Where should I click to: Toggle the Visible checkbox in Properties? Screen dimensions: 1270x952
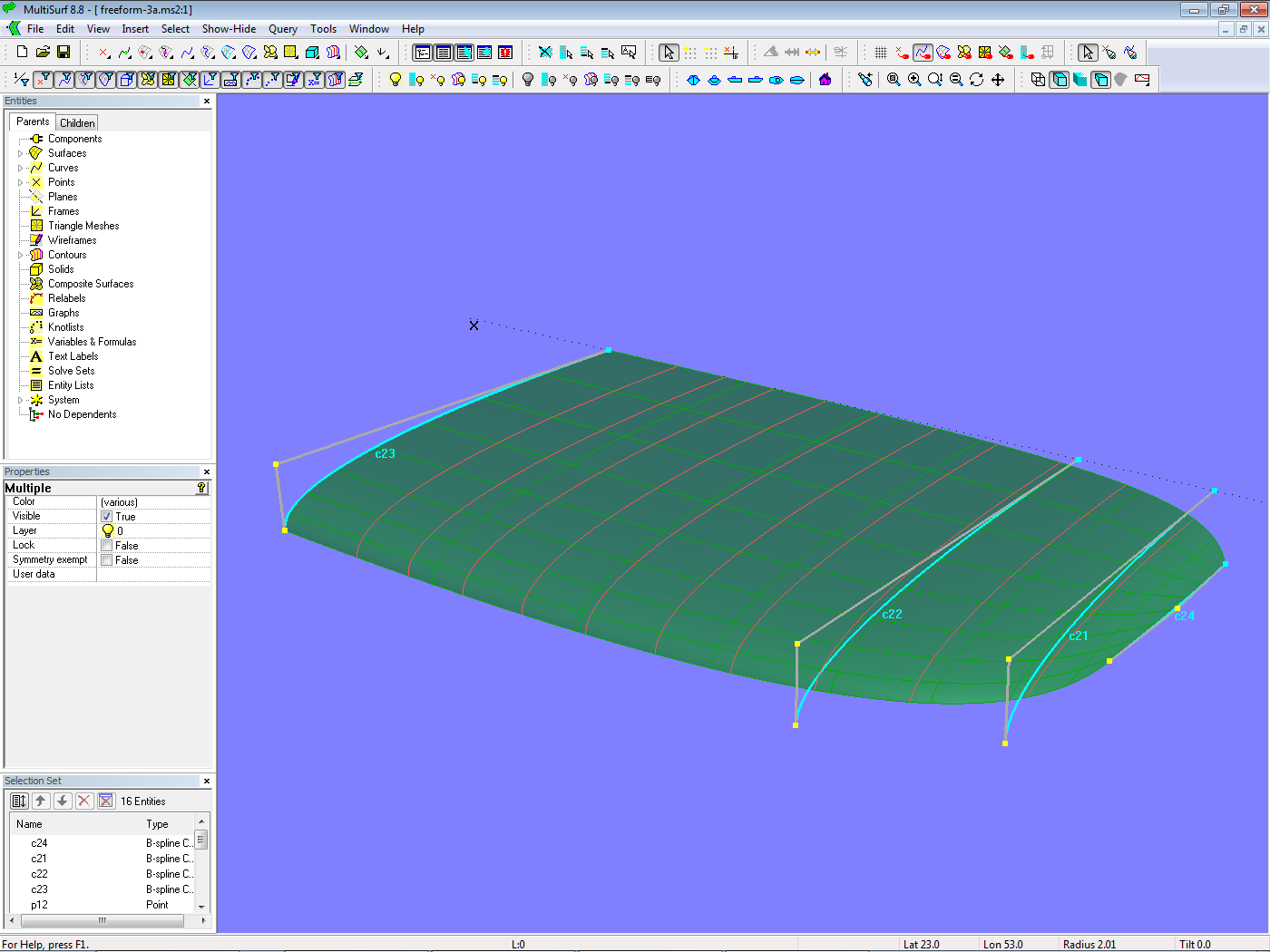pos(107,517)
